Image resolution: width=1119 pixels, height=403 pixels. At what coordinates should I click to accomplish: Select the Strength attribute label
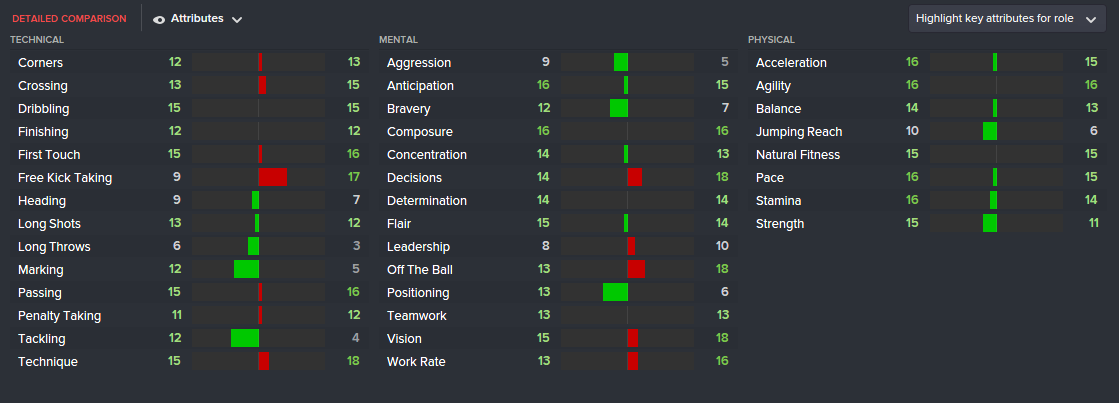[780, 223]
